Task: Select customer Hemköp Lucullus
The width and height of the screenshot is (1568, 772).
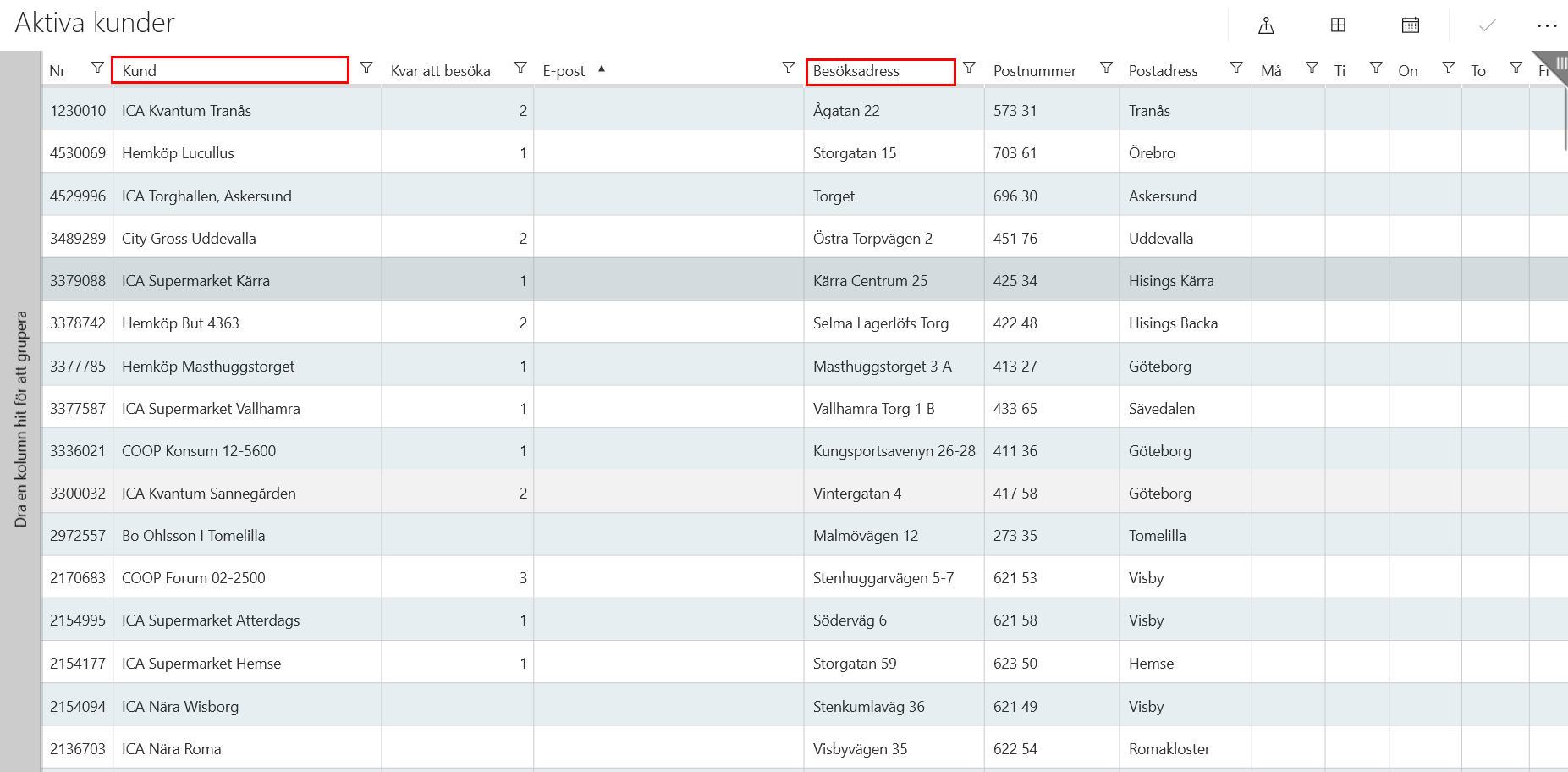Action: (178, 153)
